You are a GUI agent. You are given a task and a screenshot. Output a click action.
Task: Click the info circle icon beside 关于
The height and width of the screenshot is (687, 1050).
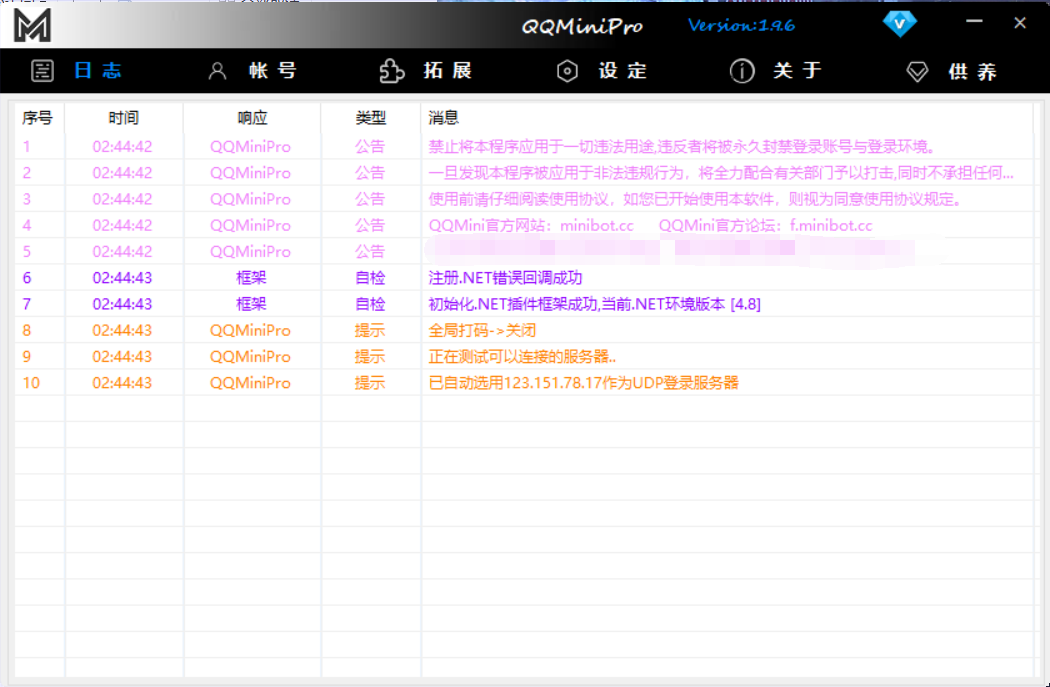pos(742,70)
